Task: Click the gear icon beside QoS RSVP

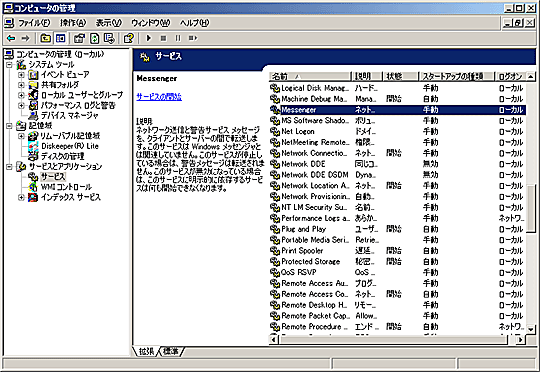Action: (275, 272)
